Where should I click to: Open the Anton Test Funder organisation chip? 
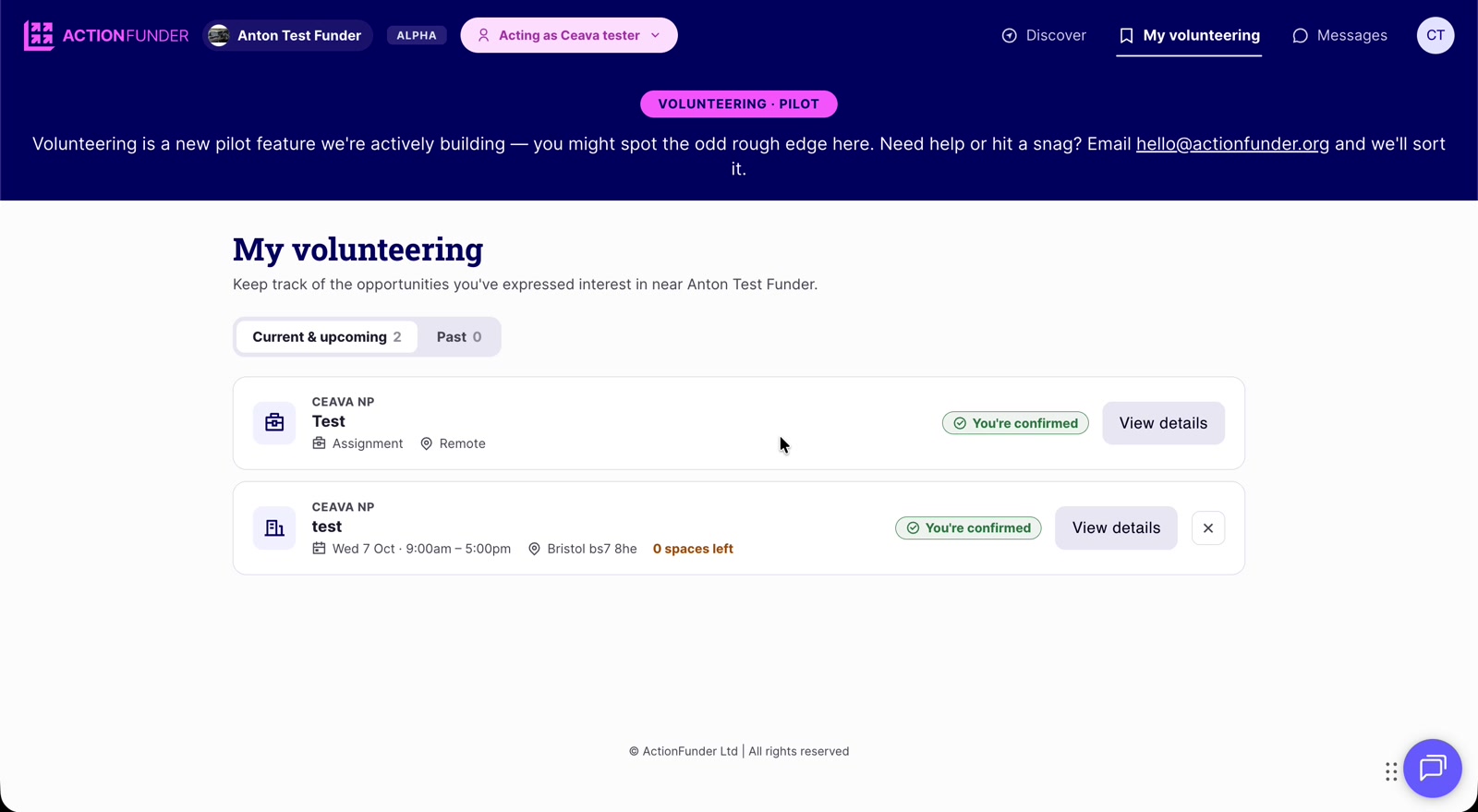coord(287,35)
